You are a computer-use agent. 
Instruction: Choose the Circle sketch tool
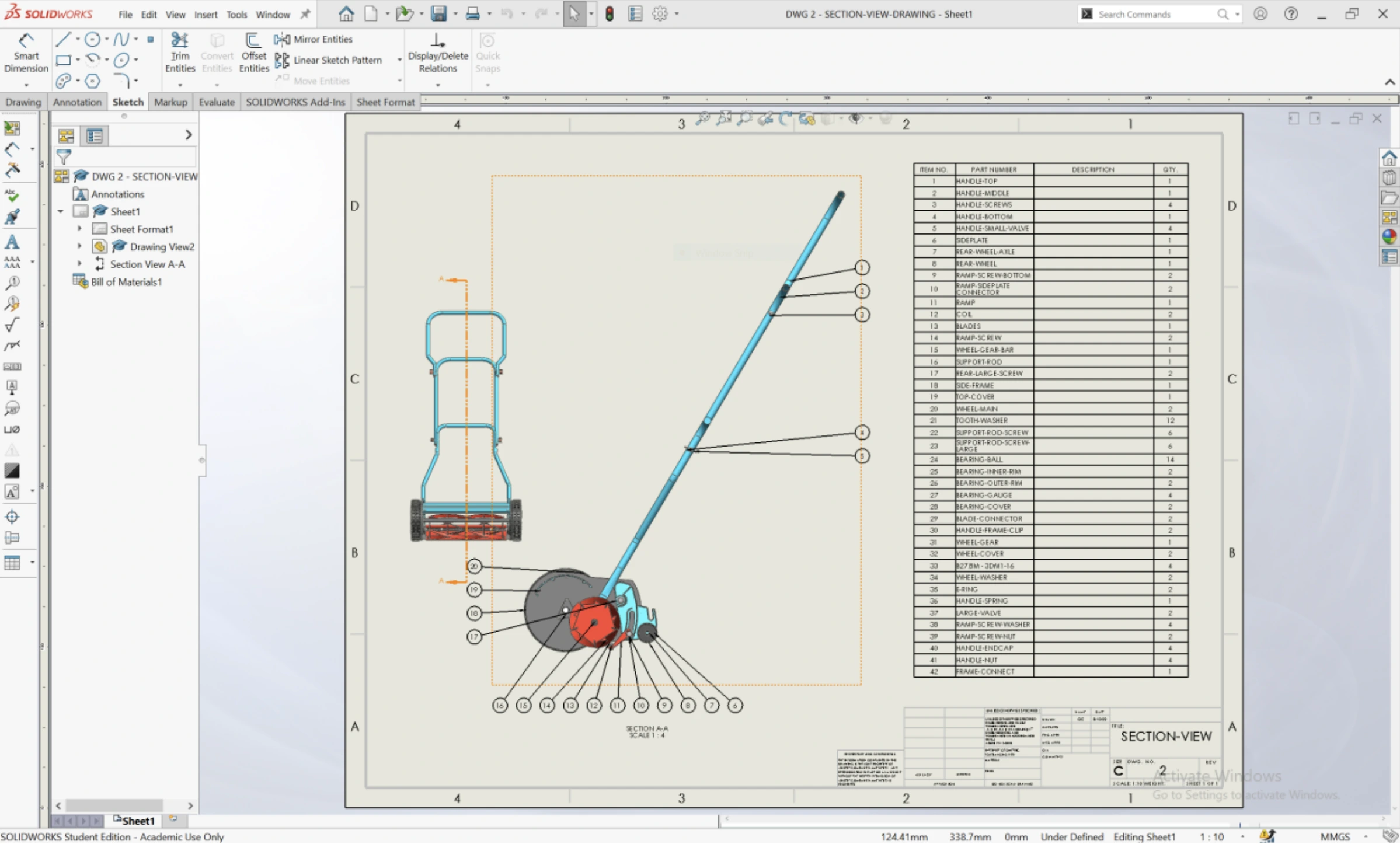(92, 40)
